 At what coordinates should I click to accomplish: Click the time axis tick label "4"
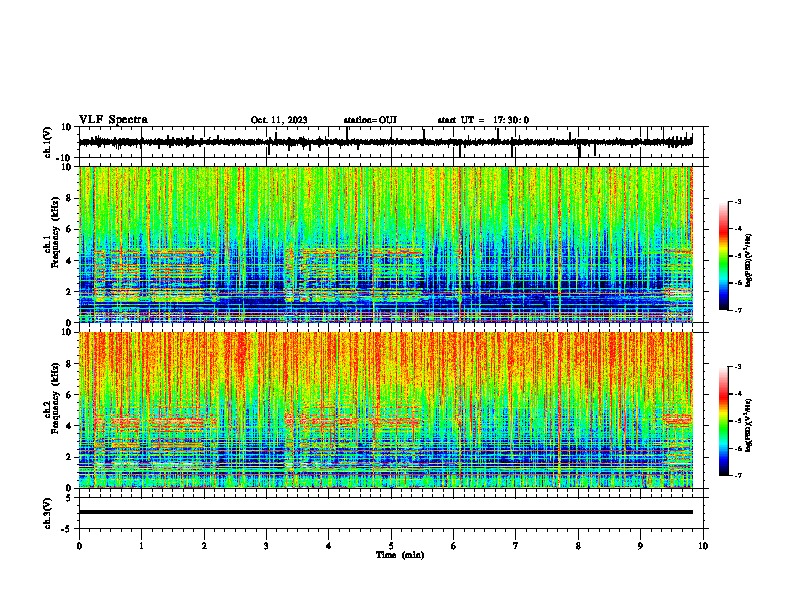coord(329,546)
